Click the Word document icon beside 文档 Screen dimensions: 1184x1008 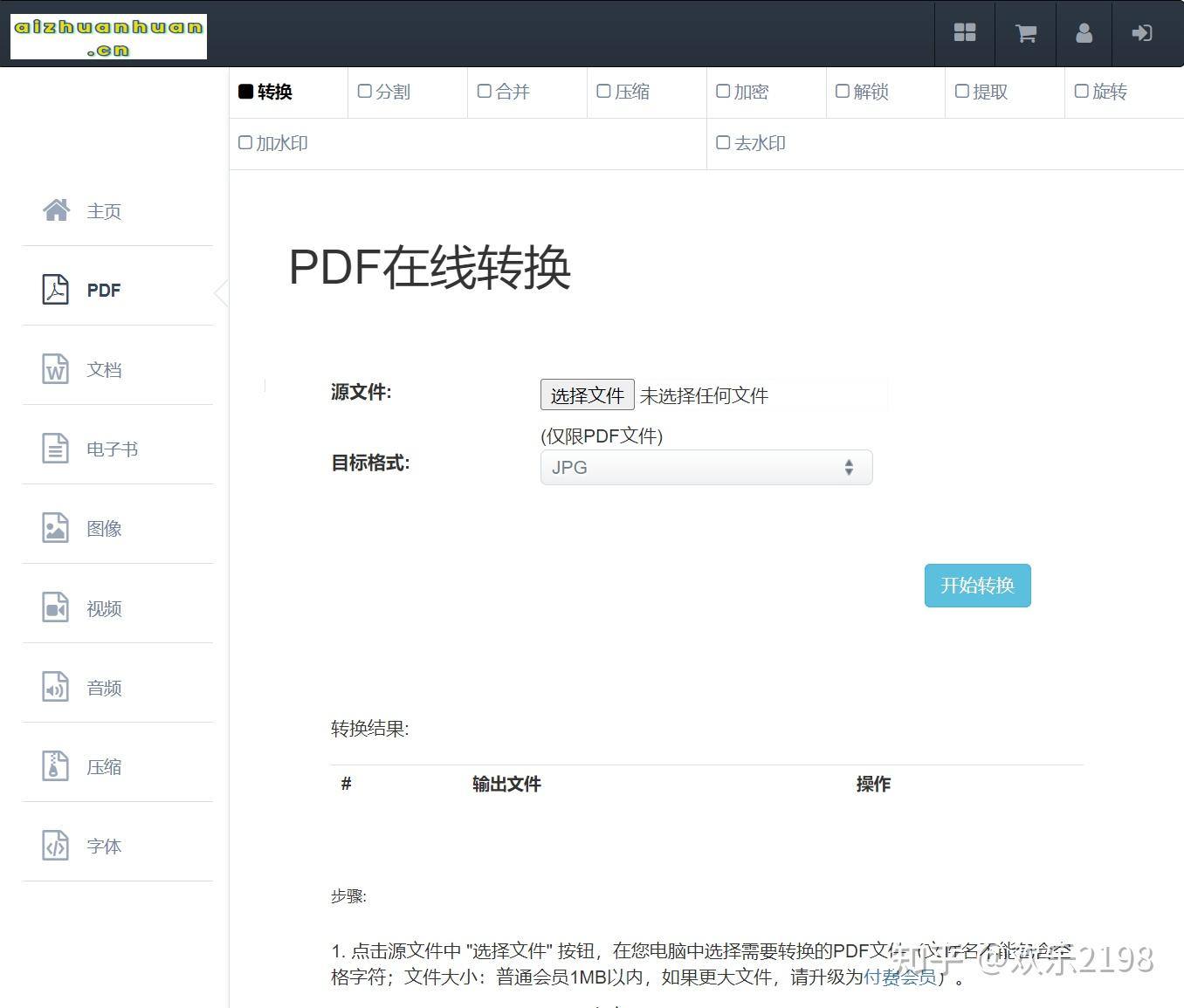pyautogui.click(x=56, y=369)
